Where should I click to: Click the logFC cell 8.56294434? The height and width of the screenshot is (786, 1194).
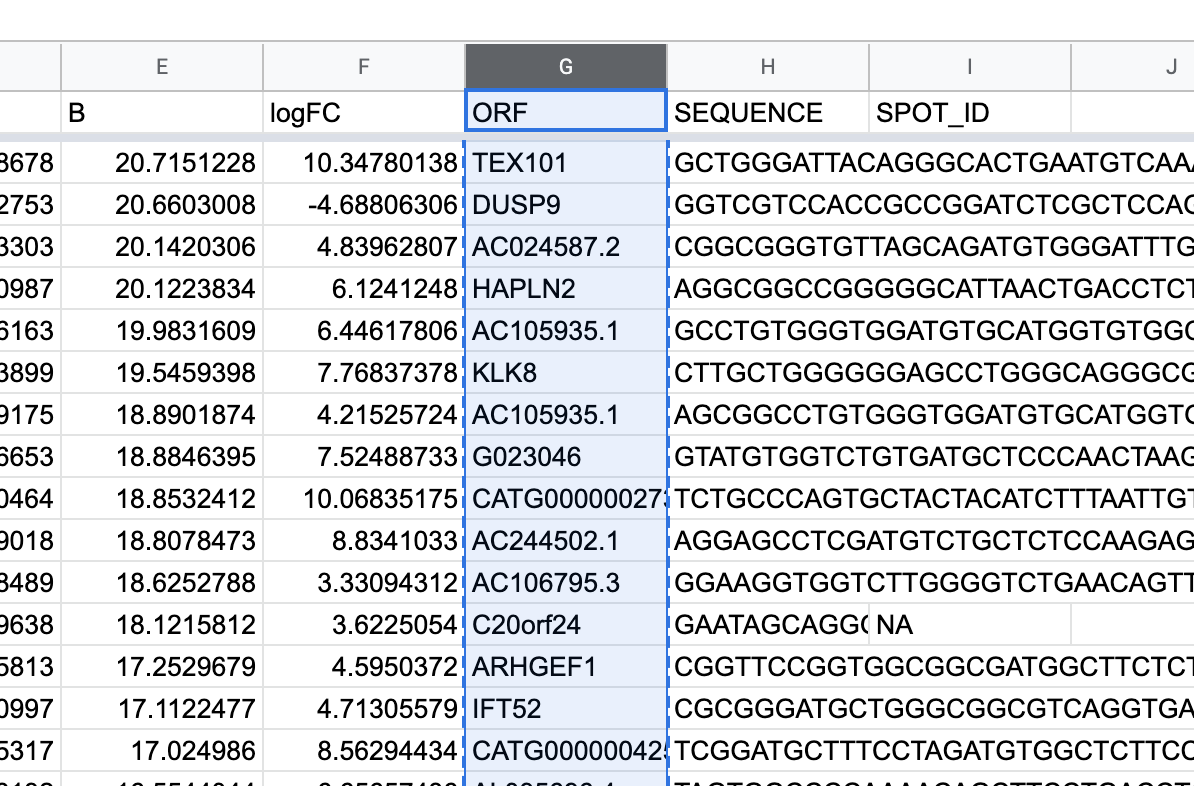364,750
